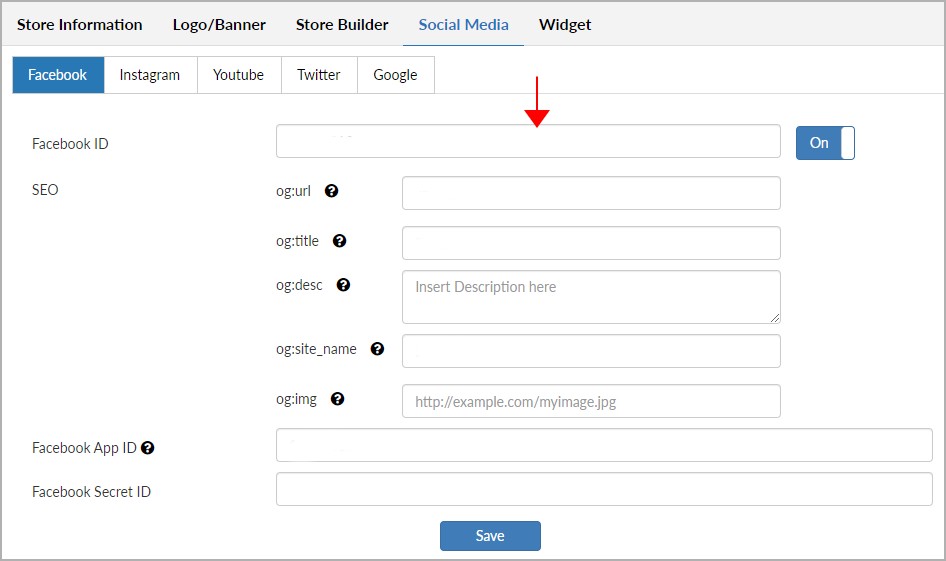The image size is (946, 561).
Task: Open the og:img help icon
Action: tap(338, 399)
